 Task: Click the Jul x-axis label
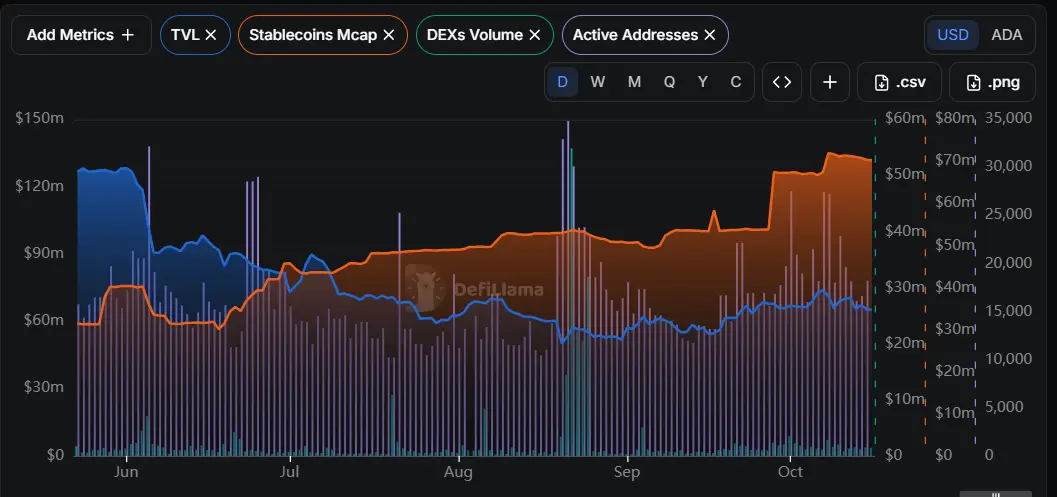pos(289,472)
